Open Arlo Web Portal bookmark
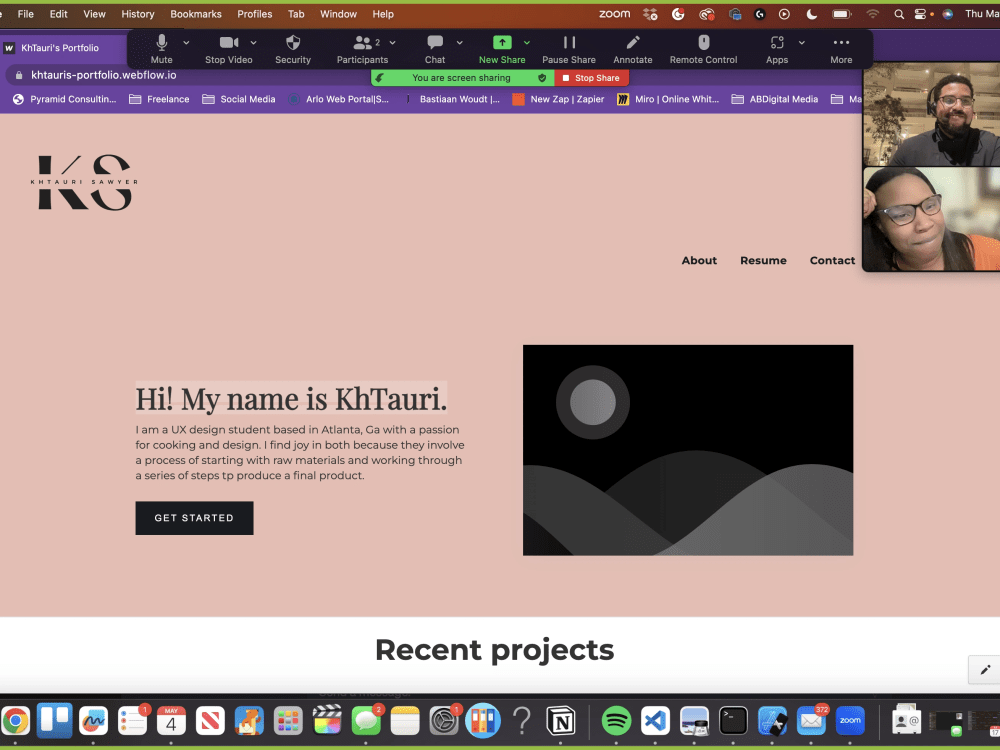Viewport: 1000px width, 750px height. (x=339, y=99)
